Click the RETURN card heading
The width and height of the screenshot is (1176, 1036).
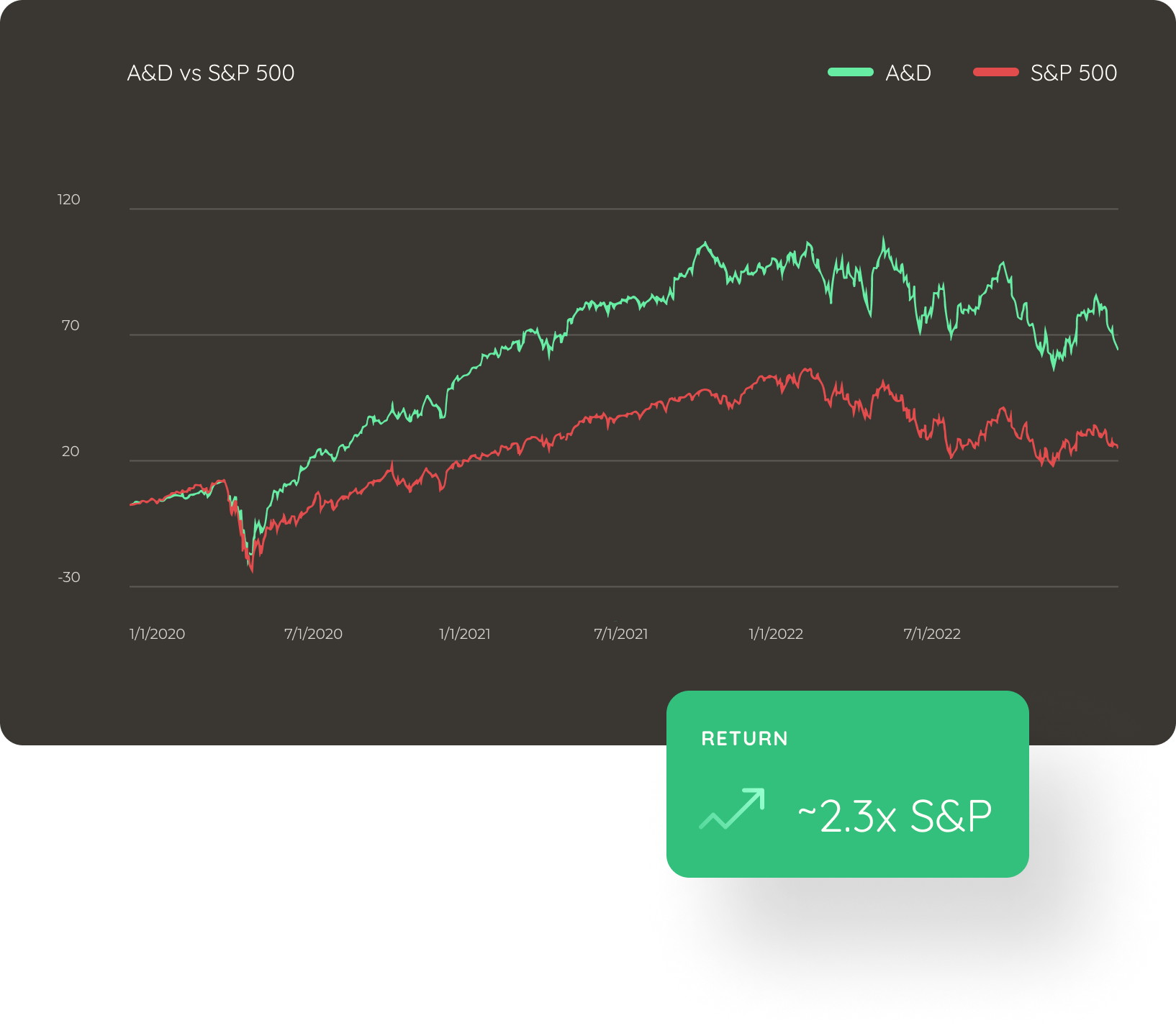tap(744, 739)
